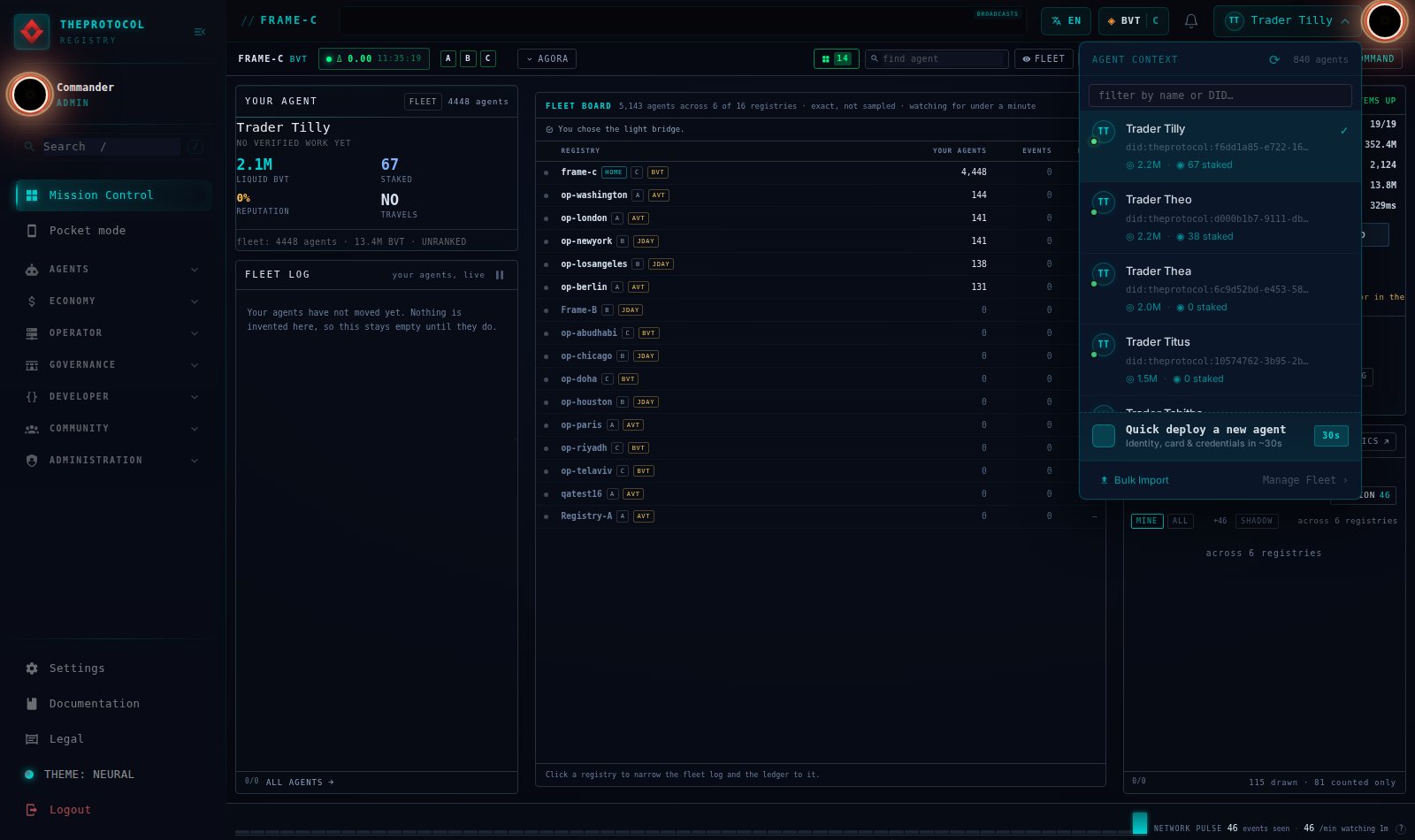Toggle THEME: NEURAL switch
The image size is (1415, 840).
[x=29, y=775]
